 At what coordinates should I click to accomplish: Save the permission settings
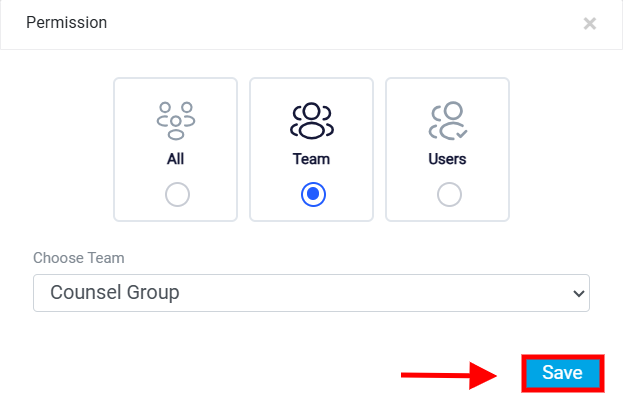tap(563, 373)
